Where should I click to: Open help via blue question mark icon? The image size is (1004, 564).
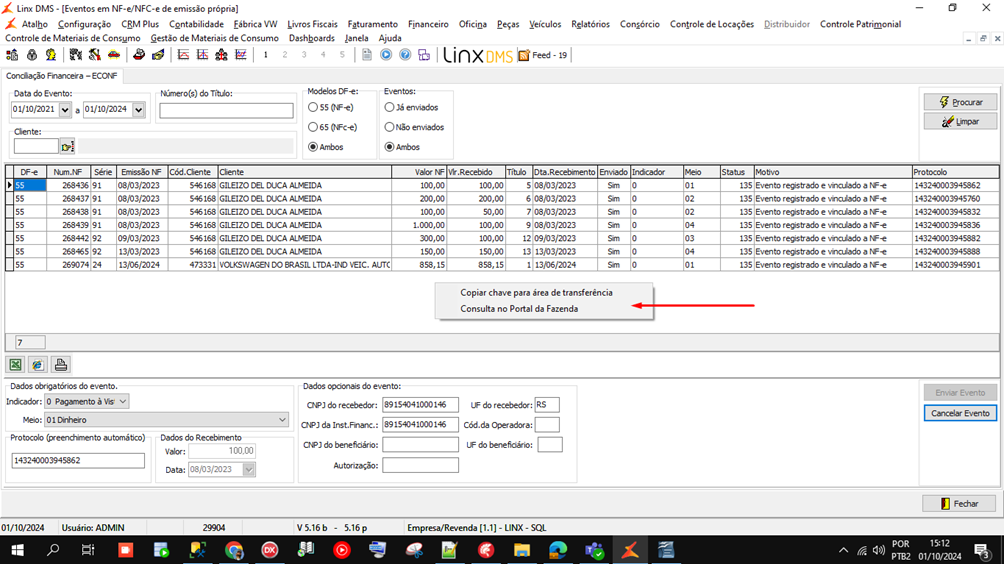405,55
